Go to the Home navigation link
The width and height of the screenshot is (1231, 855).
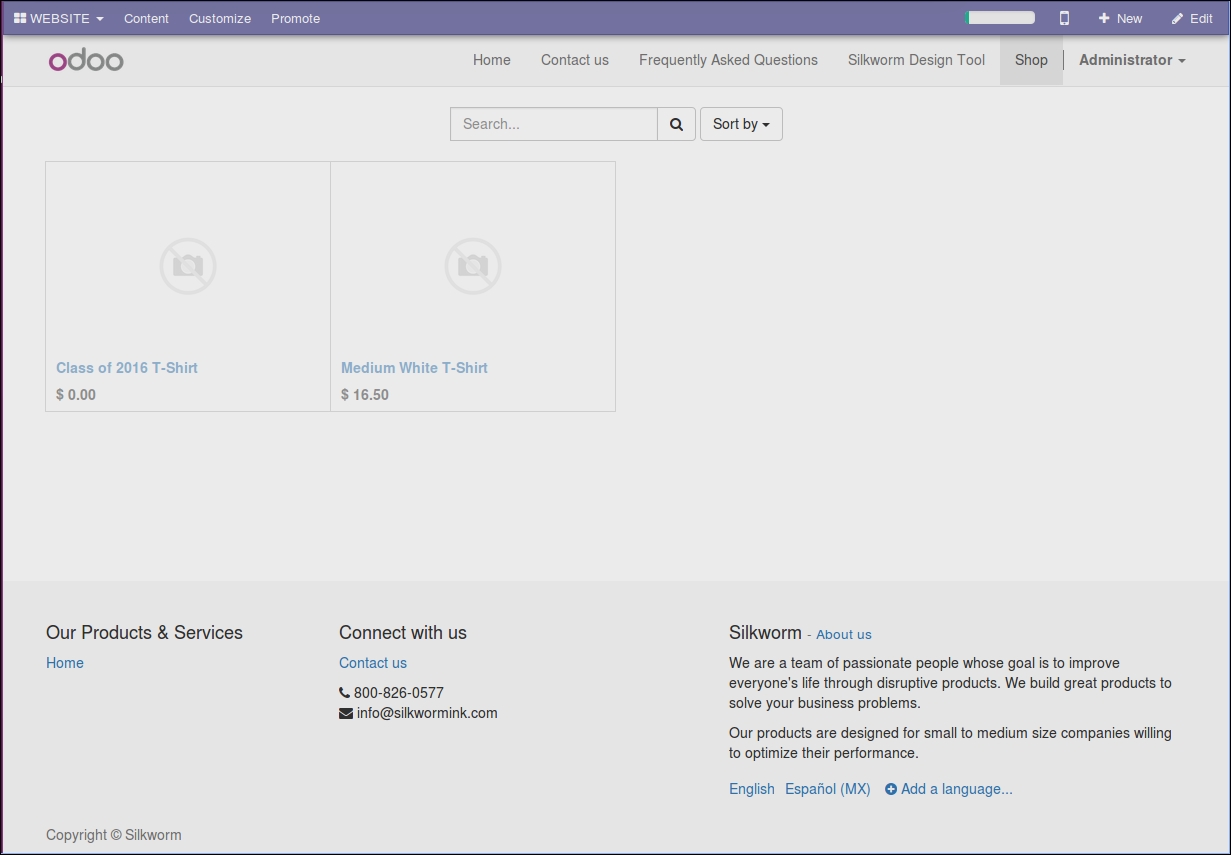[492, 60]
